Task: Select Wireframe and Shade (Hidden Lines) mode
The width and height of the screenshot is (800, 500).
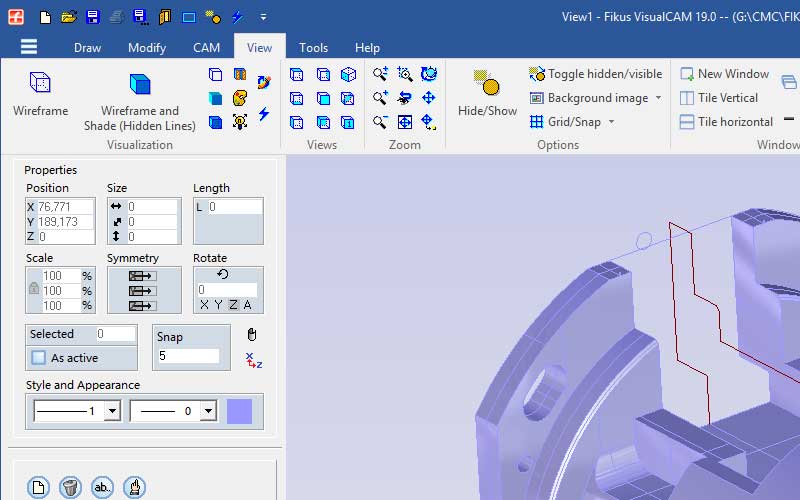Action: point(139,100)
